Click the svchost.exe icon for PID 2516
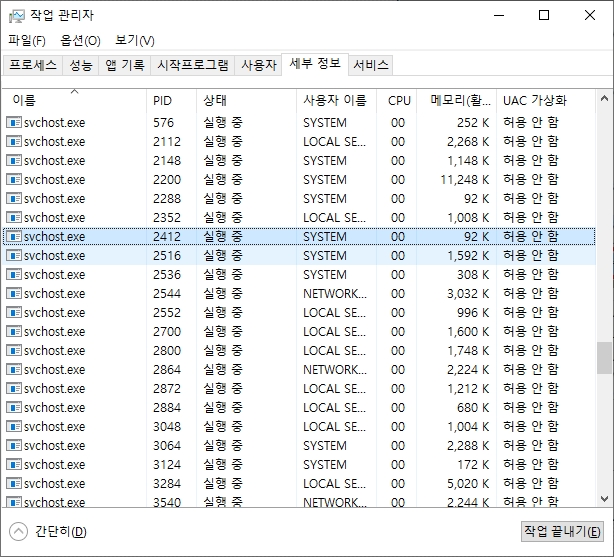The height and width of the screenshot is (557, 614). 14,255
